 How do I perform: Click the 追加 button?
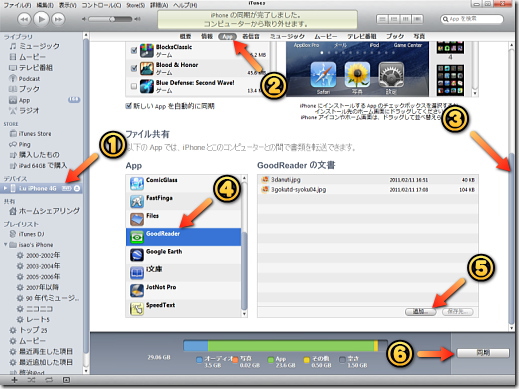tap(420, 312)
